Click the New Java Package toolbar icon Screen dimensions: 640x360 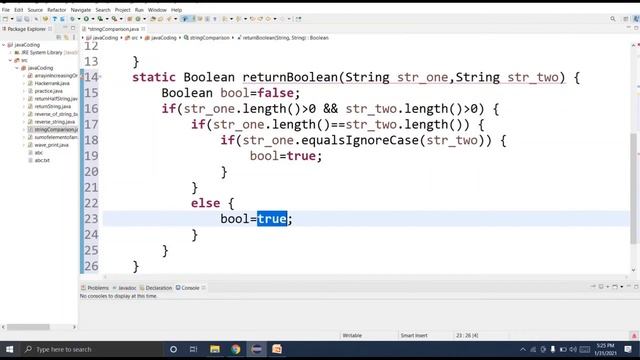(x=129, y=19)
